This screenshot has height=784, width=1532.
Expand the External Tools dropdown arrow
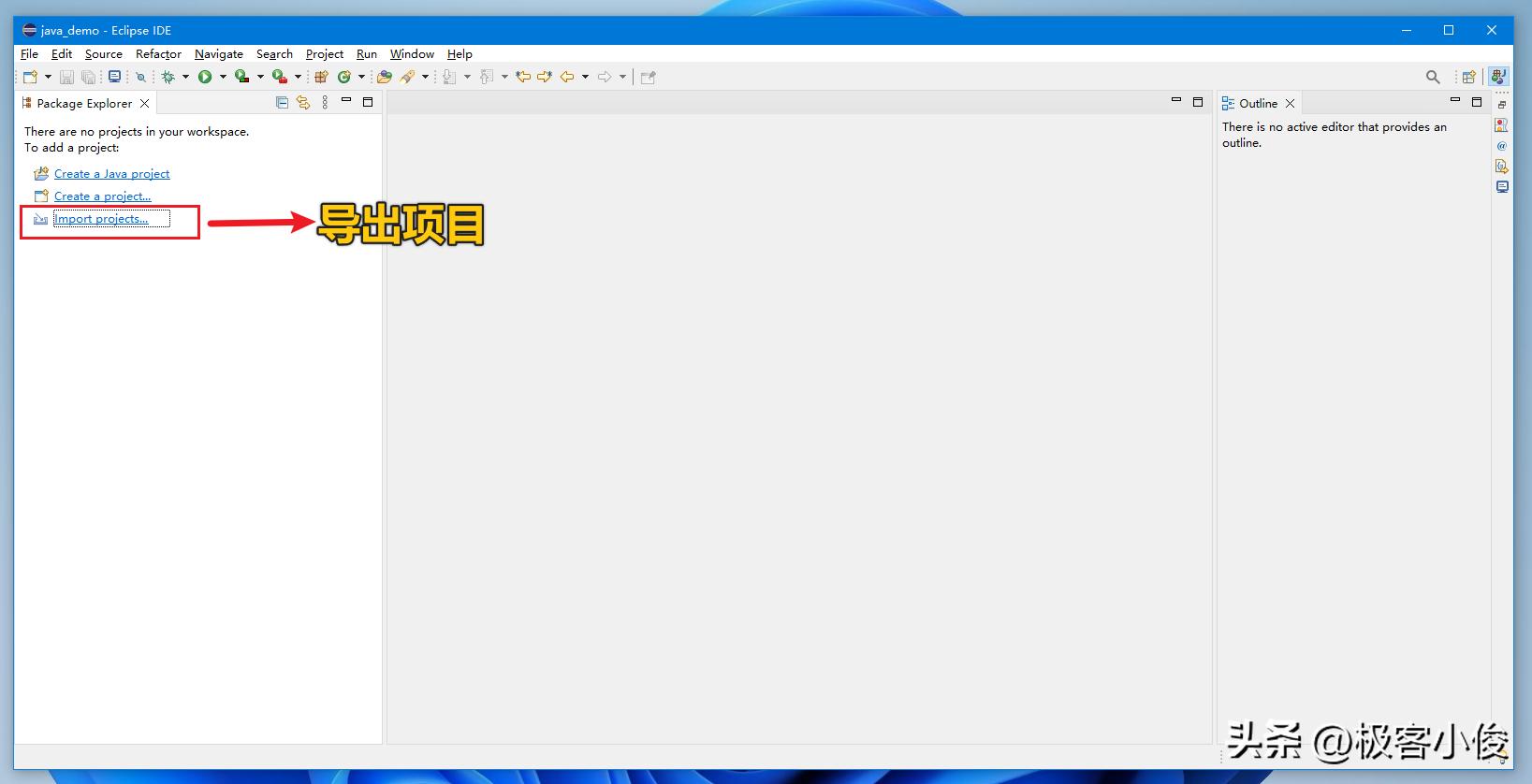click(298, 77)
